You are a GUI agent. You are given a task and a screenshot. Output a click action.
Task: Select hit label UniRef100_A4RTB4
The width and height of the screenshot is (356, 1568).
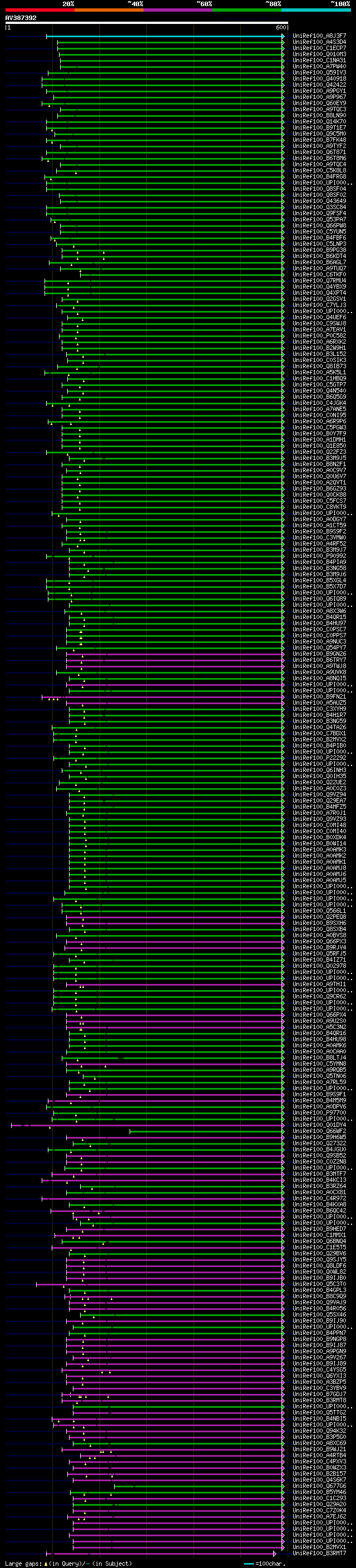coord(319,1456)
